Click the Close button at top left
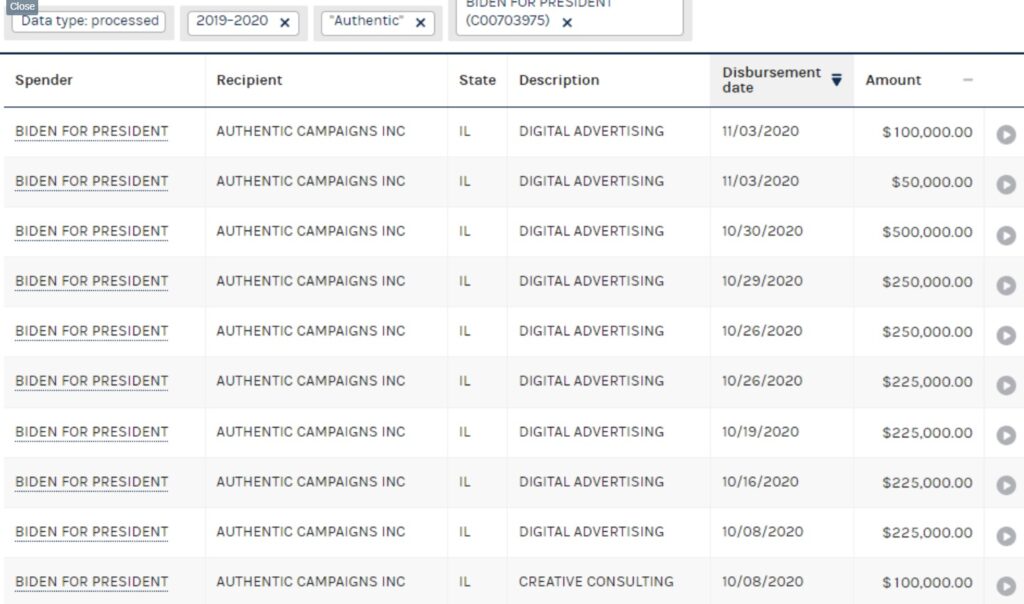The height and width of the screenshot is (604, 1024). (22, 6)
